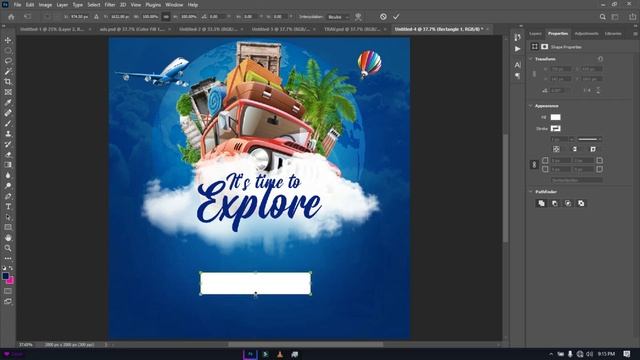
Task: Select the Brush tool
Action: click(x=8, y=124)
